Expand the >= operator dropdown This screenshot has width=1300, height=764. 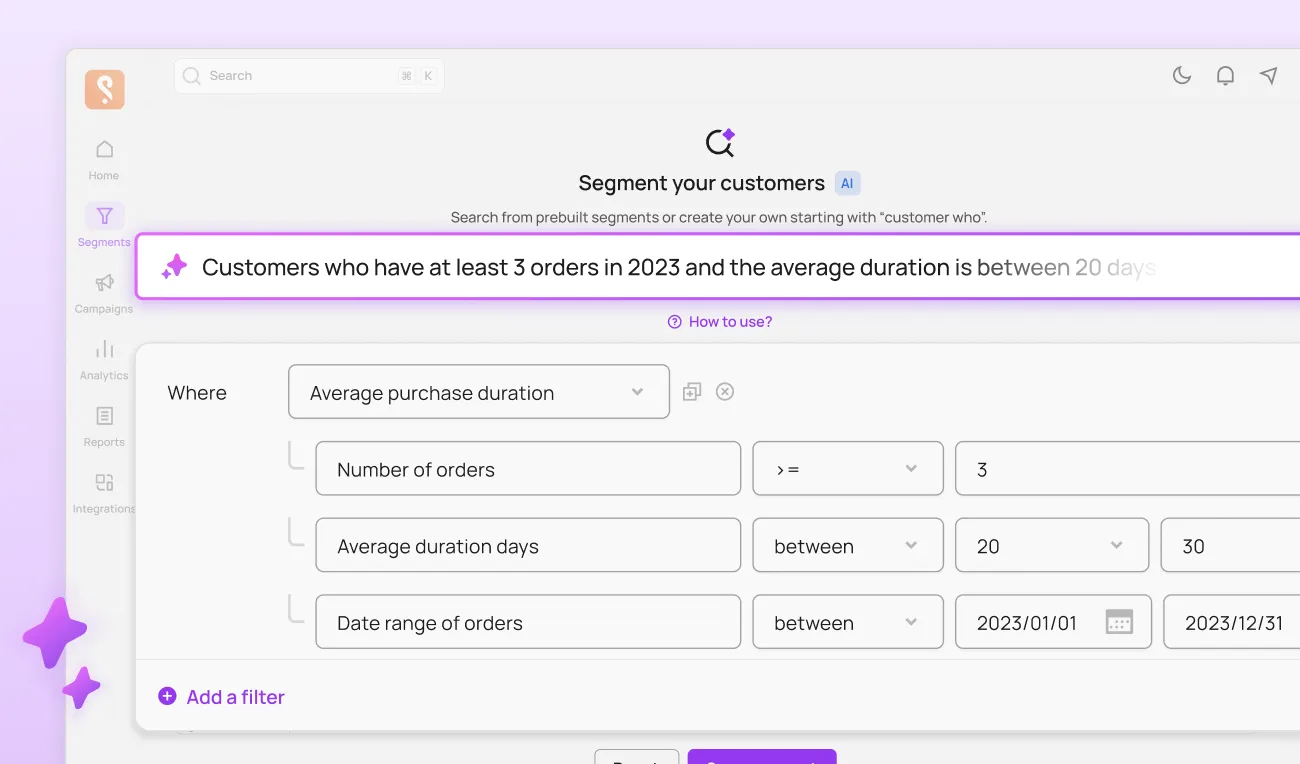(x=847, y=468)
